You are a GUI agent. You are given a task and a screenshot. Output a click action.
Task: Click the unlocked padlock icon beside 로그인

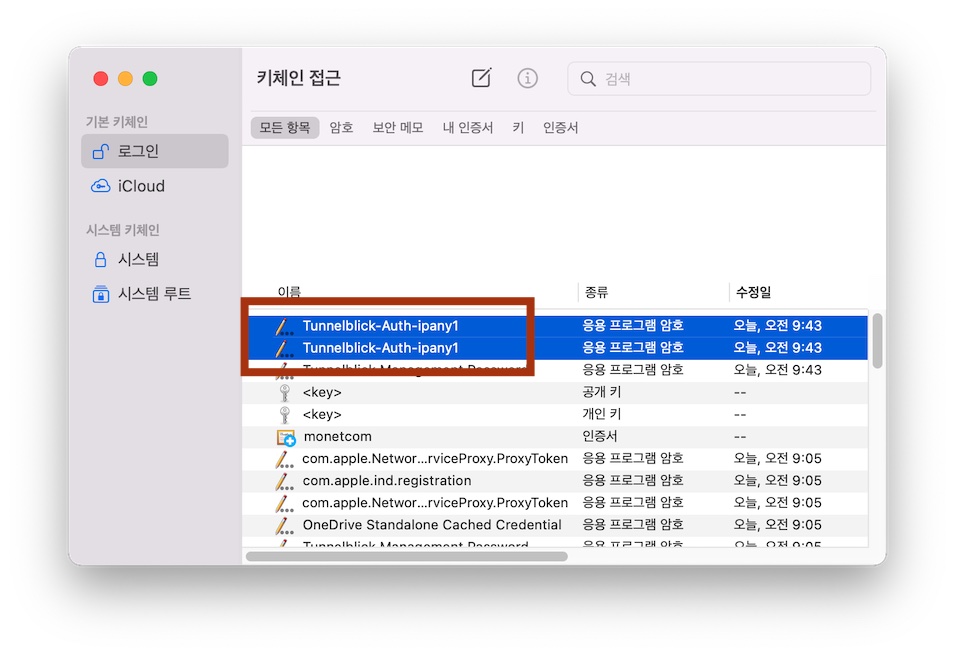100,152
